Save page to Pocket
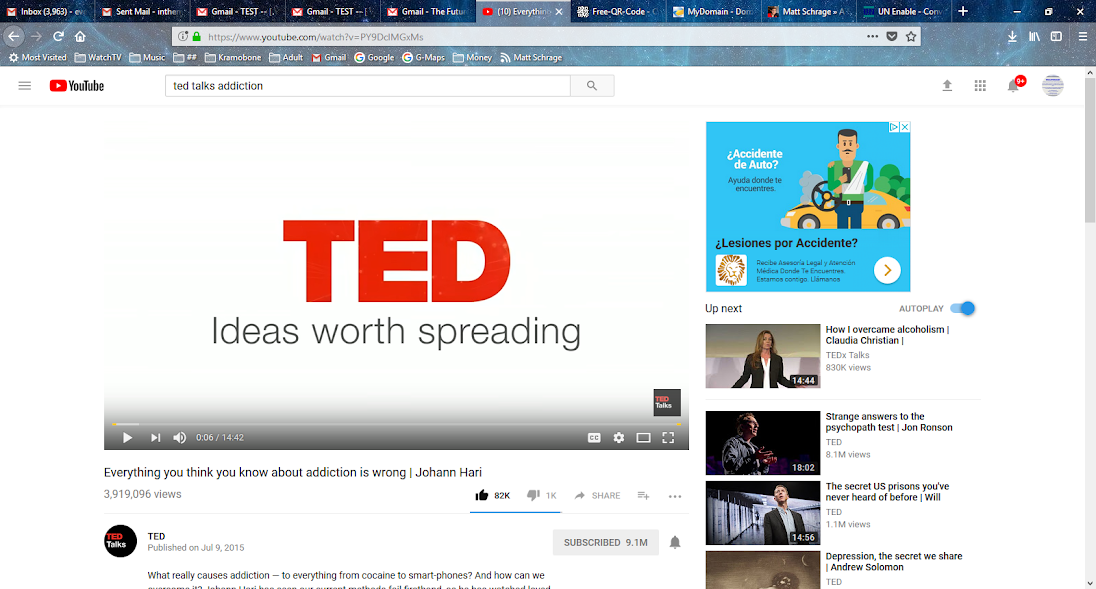This screenshot has height=589, width=1096. coord(892,36)
